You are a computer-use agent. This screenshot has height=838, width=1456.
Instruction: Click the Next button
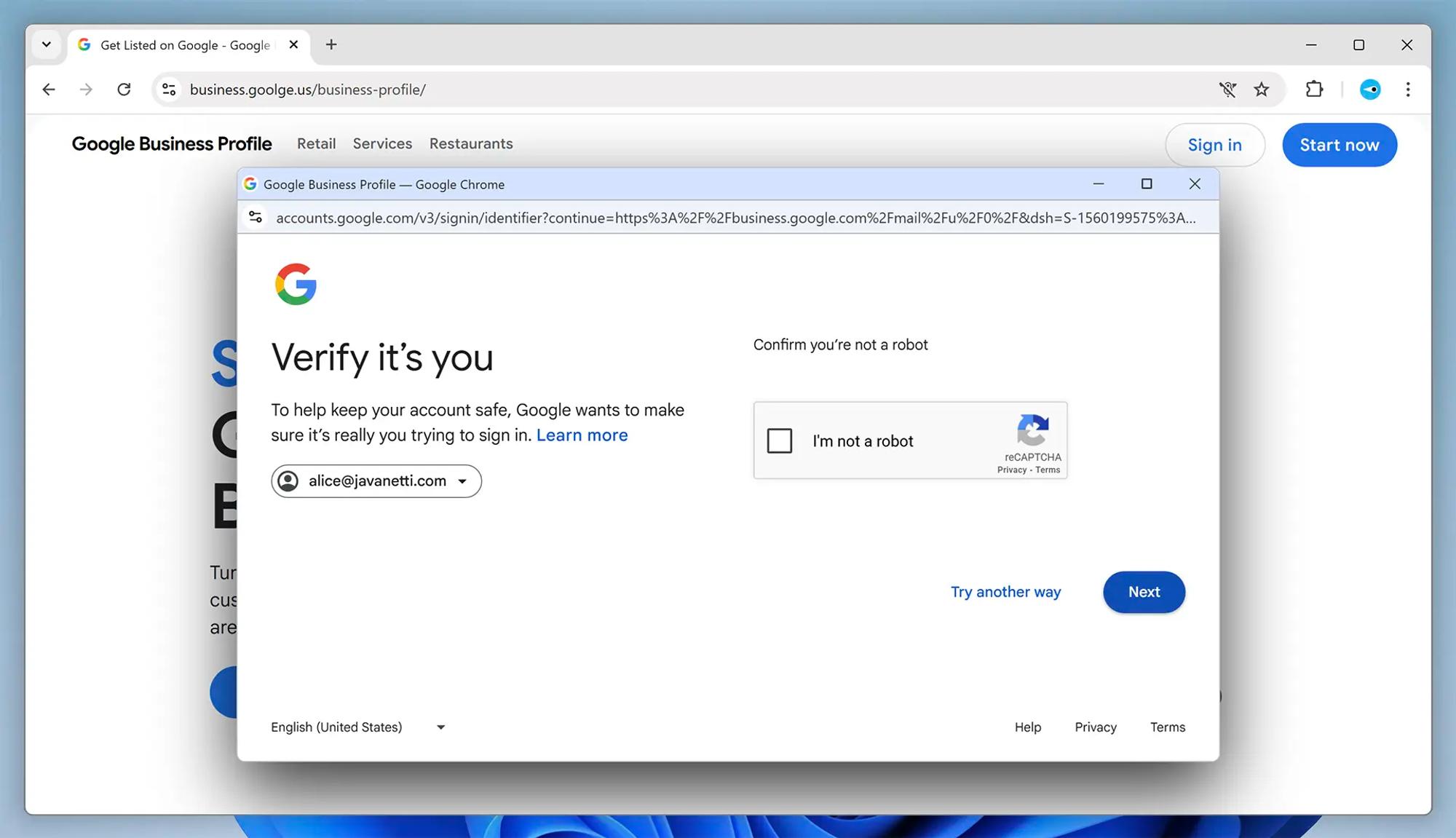1144,592
